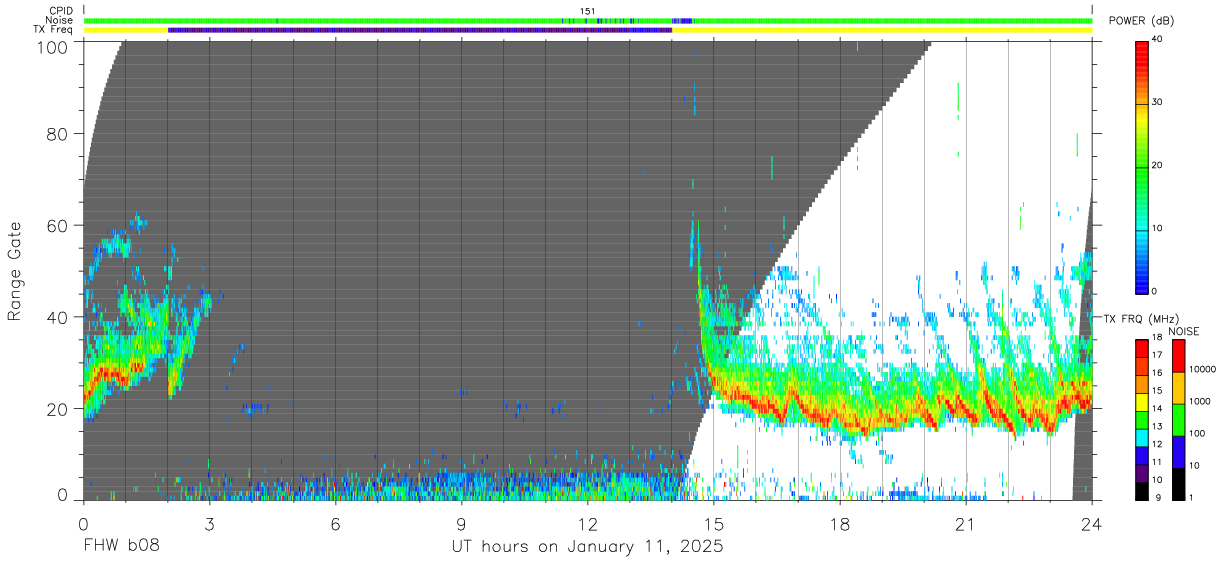Click the 12 tick label on the UT hours axis
Screen dimensions: 1228x567
[x=588, y=524]
